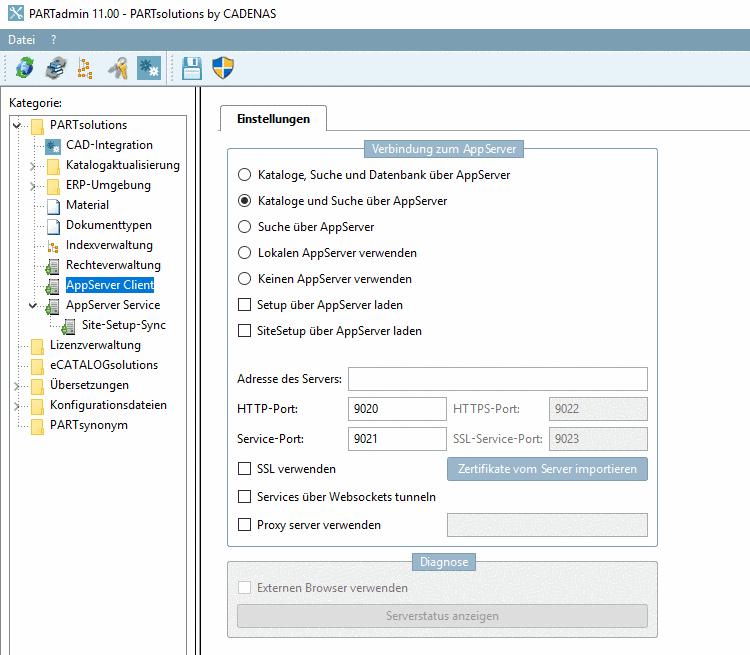Collapse the AppServer Service tree node
750x655 pixels.
click(x=33, y=305)
